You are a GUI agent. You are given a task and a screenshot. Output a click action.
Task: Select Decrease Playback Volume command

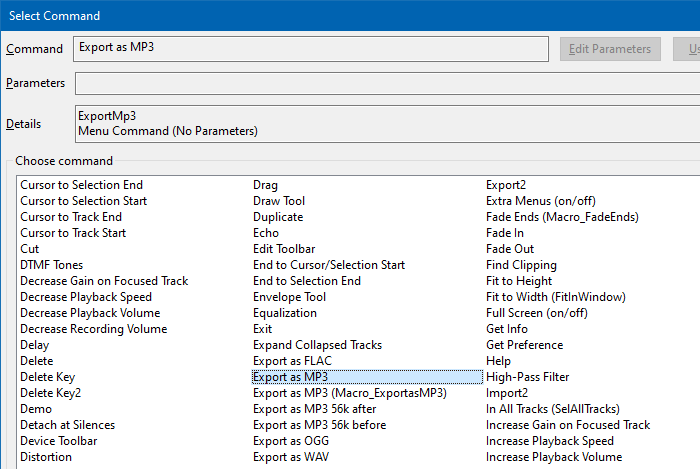[x=90, y=313]
